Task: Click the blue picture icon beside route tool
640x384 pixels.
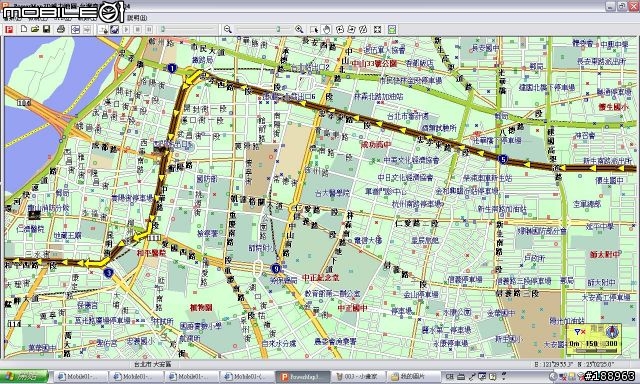Action: [114, 29]
